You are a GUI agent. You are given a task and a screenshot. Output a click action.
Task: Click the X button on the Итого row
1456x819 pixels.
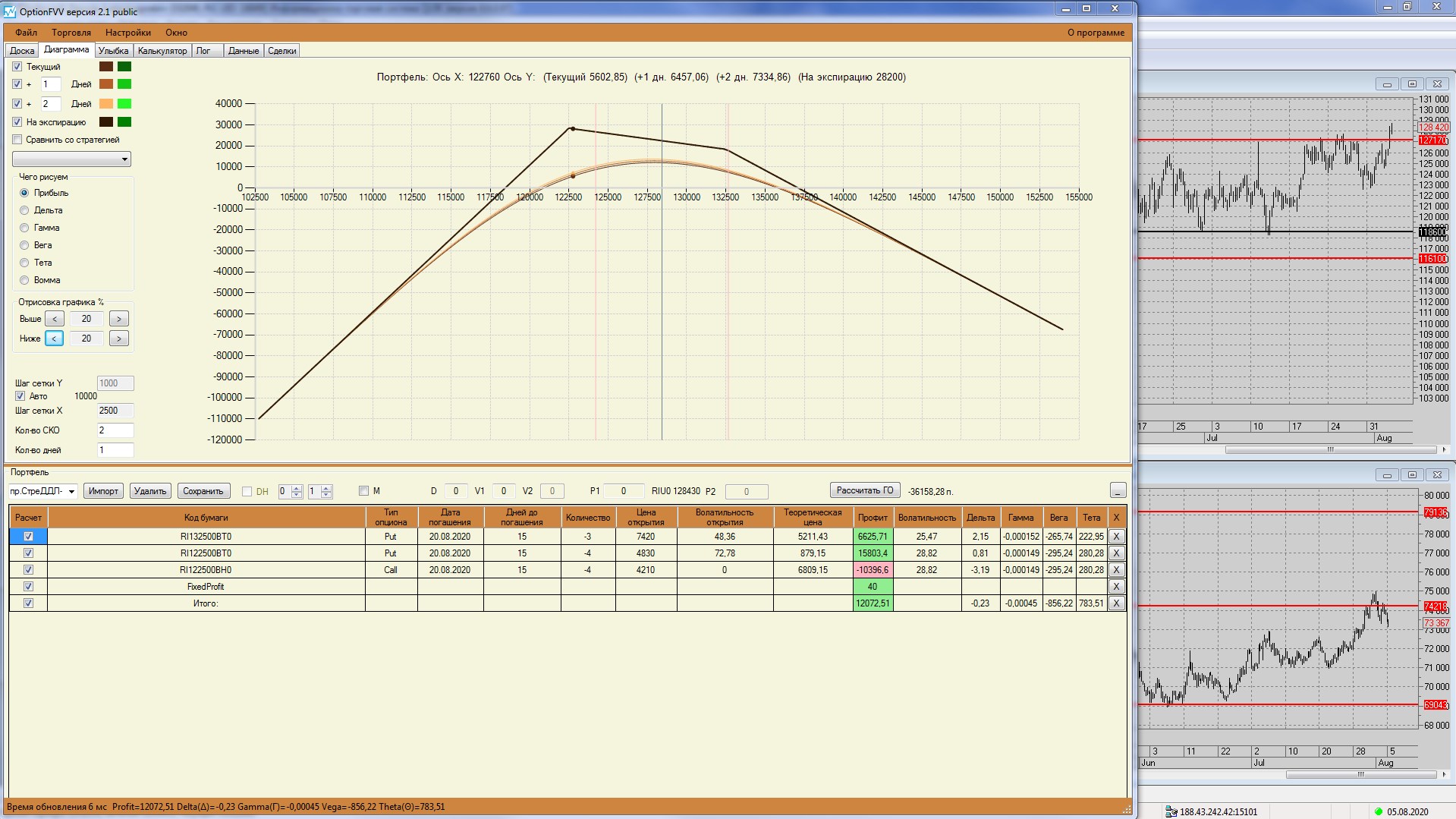[1116, 603]
